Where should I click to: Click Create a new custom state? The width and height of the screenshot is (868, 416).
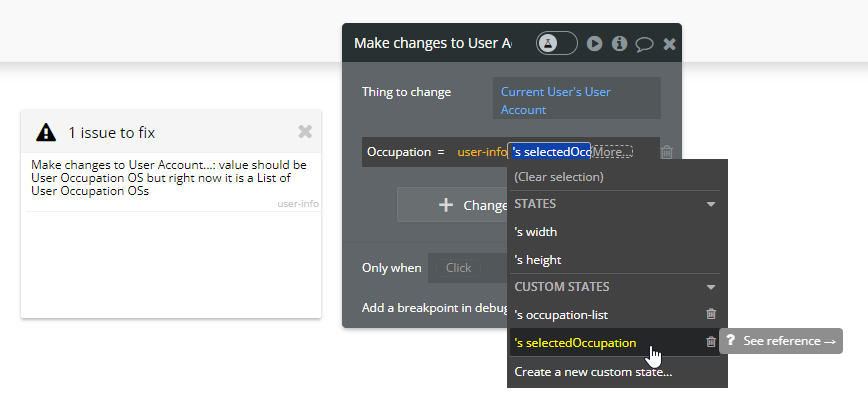593,372
